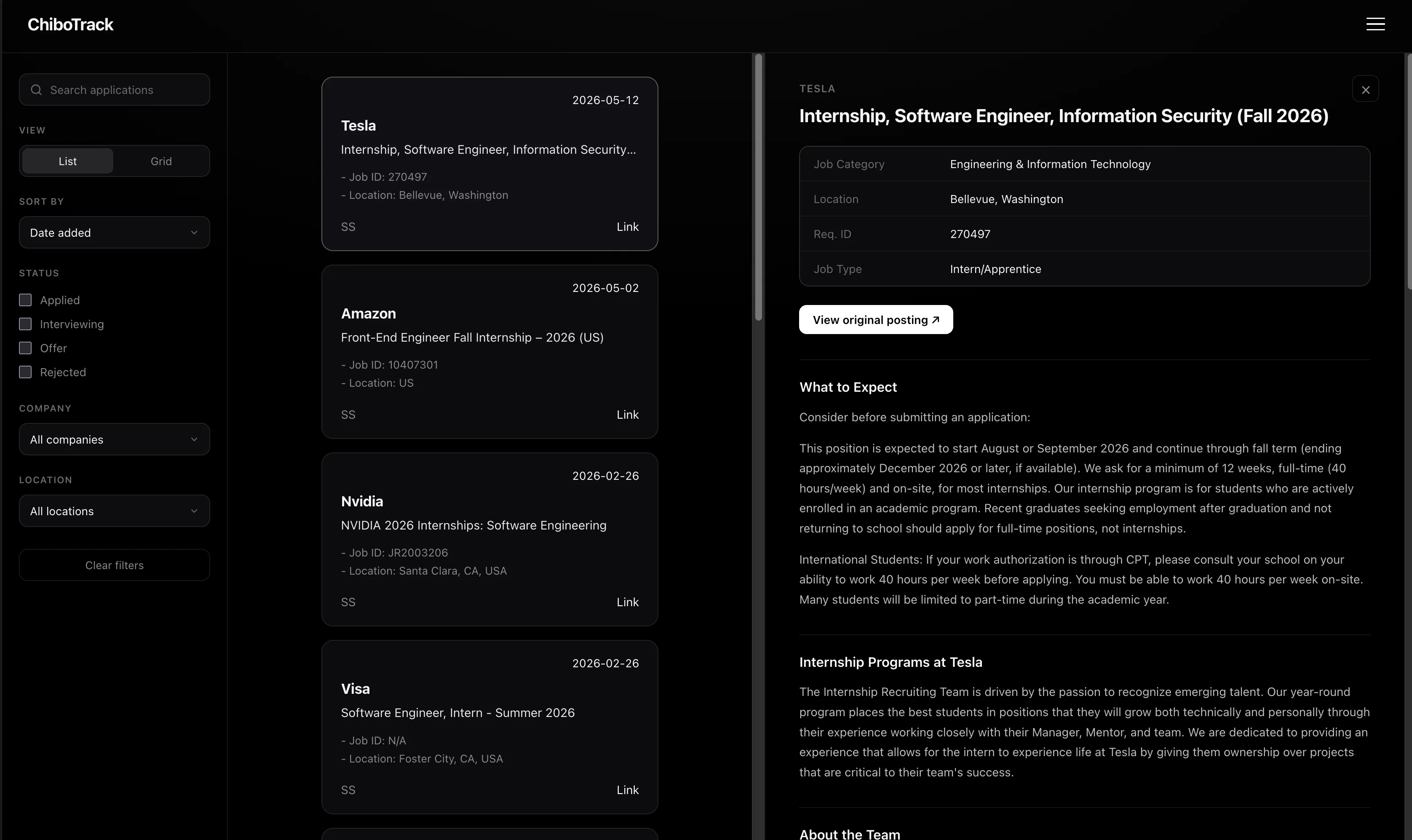Viewport: 1412px width, 840px height.
Task: Open the Link on the Amazon card
Action: point(627,415)
